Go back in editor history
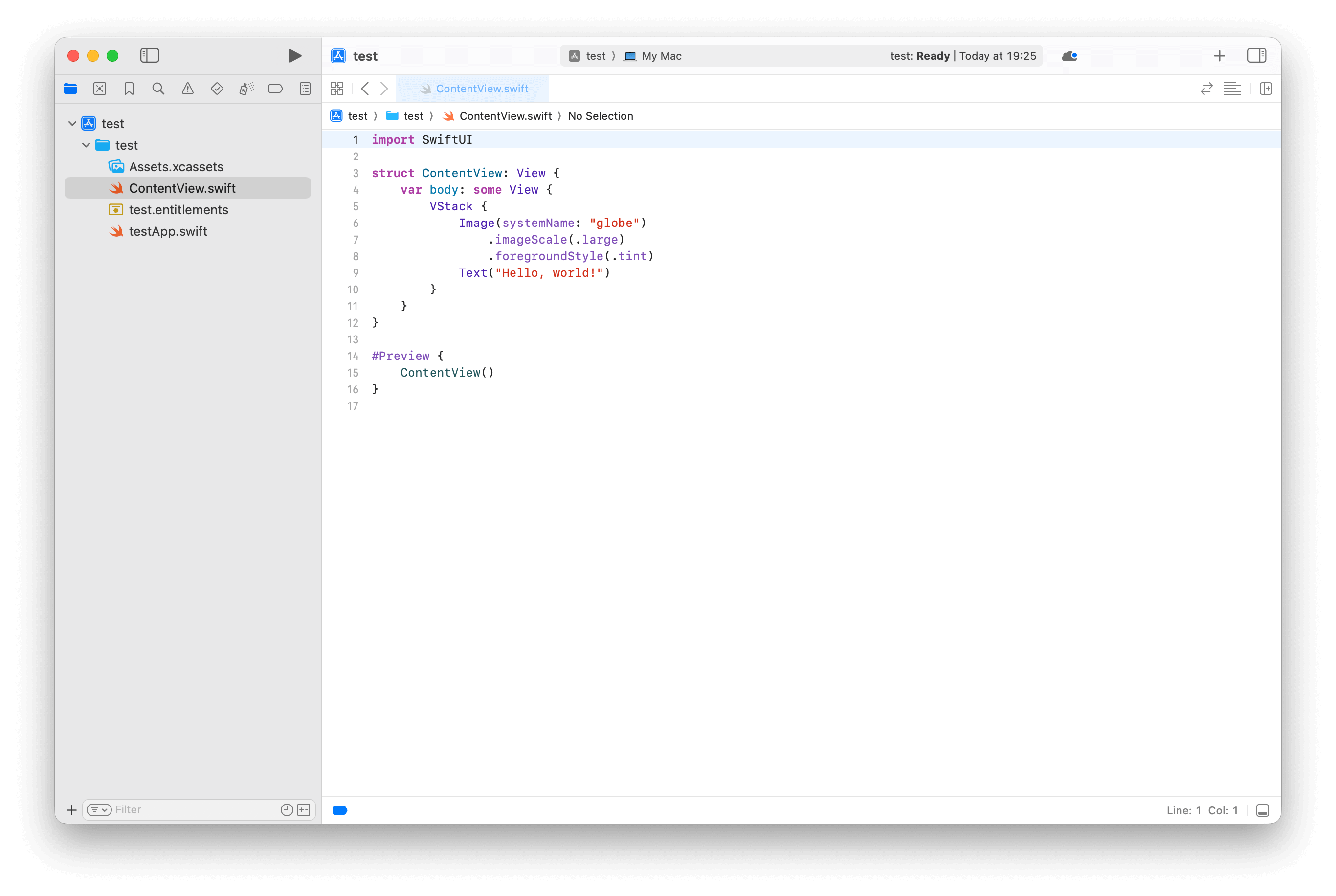The height and width of the screenshot is (896, 1336). pos(365,89)
